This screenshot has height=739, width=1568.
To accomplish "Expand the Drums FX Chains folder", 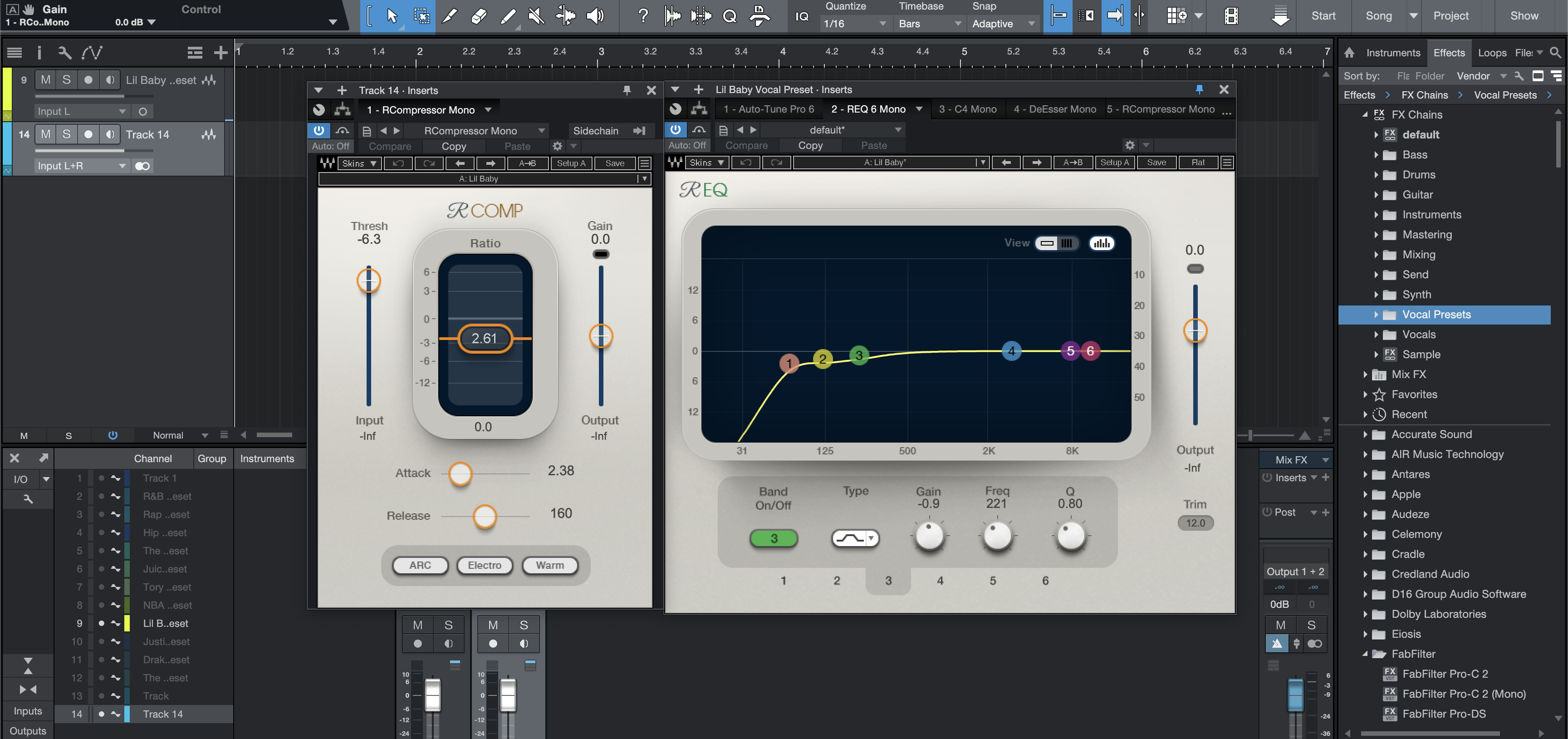I will click(1376, 175).
